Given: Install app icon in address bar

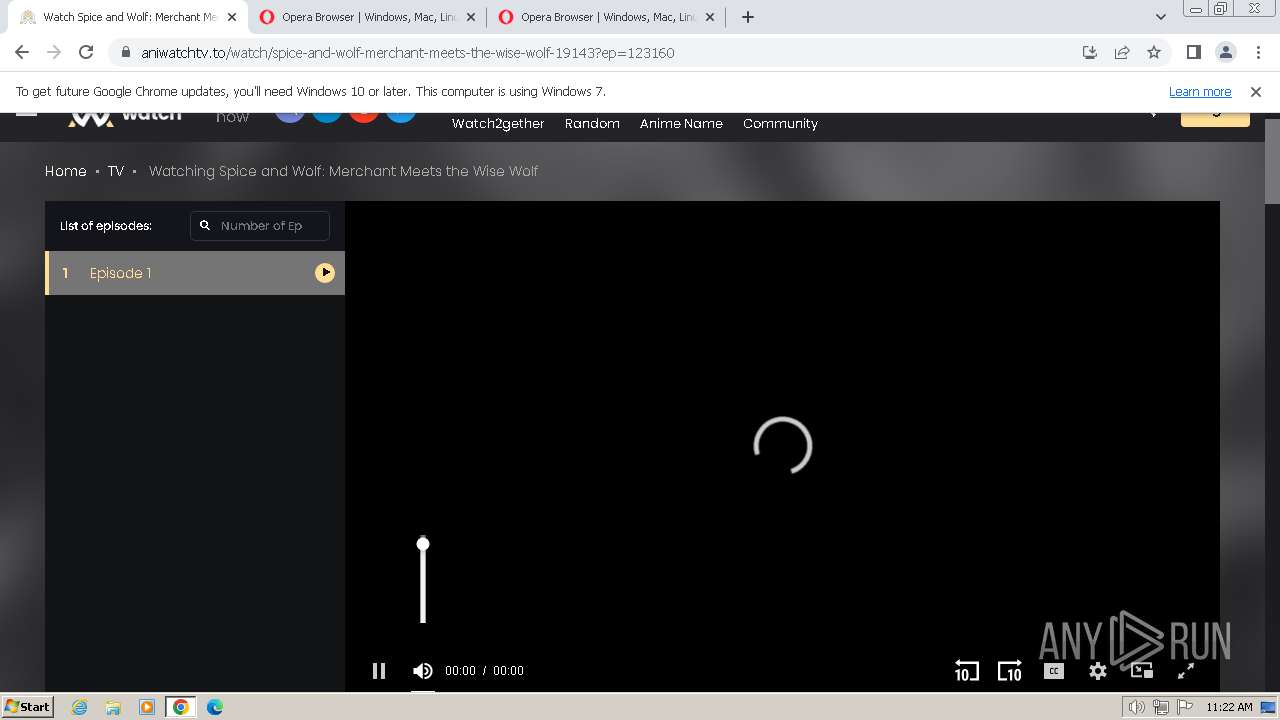Looking at the screenshot, I should (1090, 52).
